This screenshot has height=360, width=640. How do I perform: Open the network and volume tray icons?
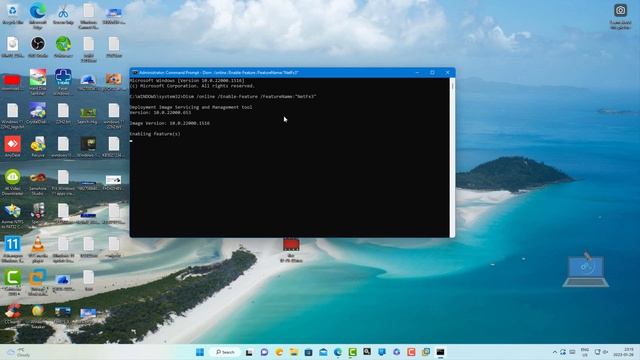[x=601, y=352]
